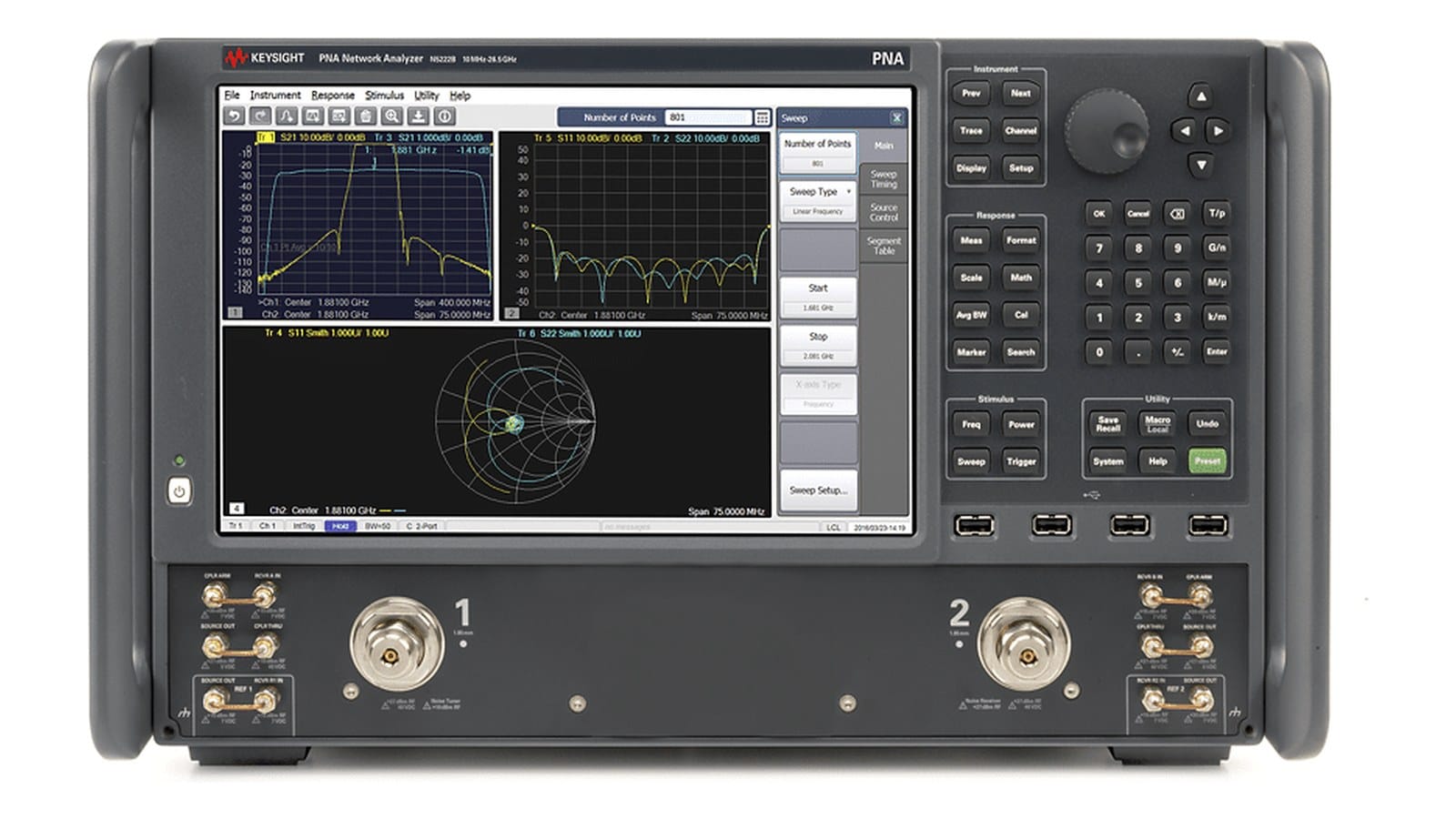1456x819 pixels.
Task: Hit the up arrow navigation key
Action: click(x=1201, y=96)
